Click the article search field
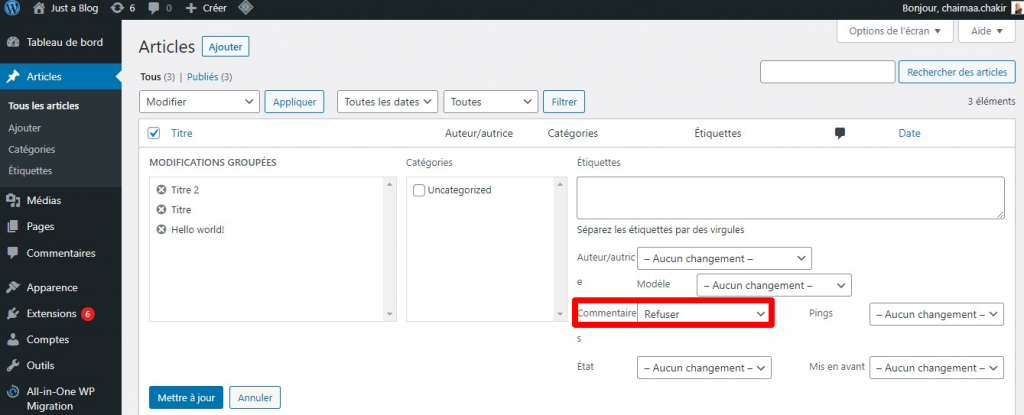This screenshot has height=415, width=1024. point(827,72)
